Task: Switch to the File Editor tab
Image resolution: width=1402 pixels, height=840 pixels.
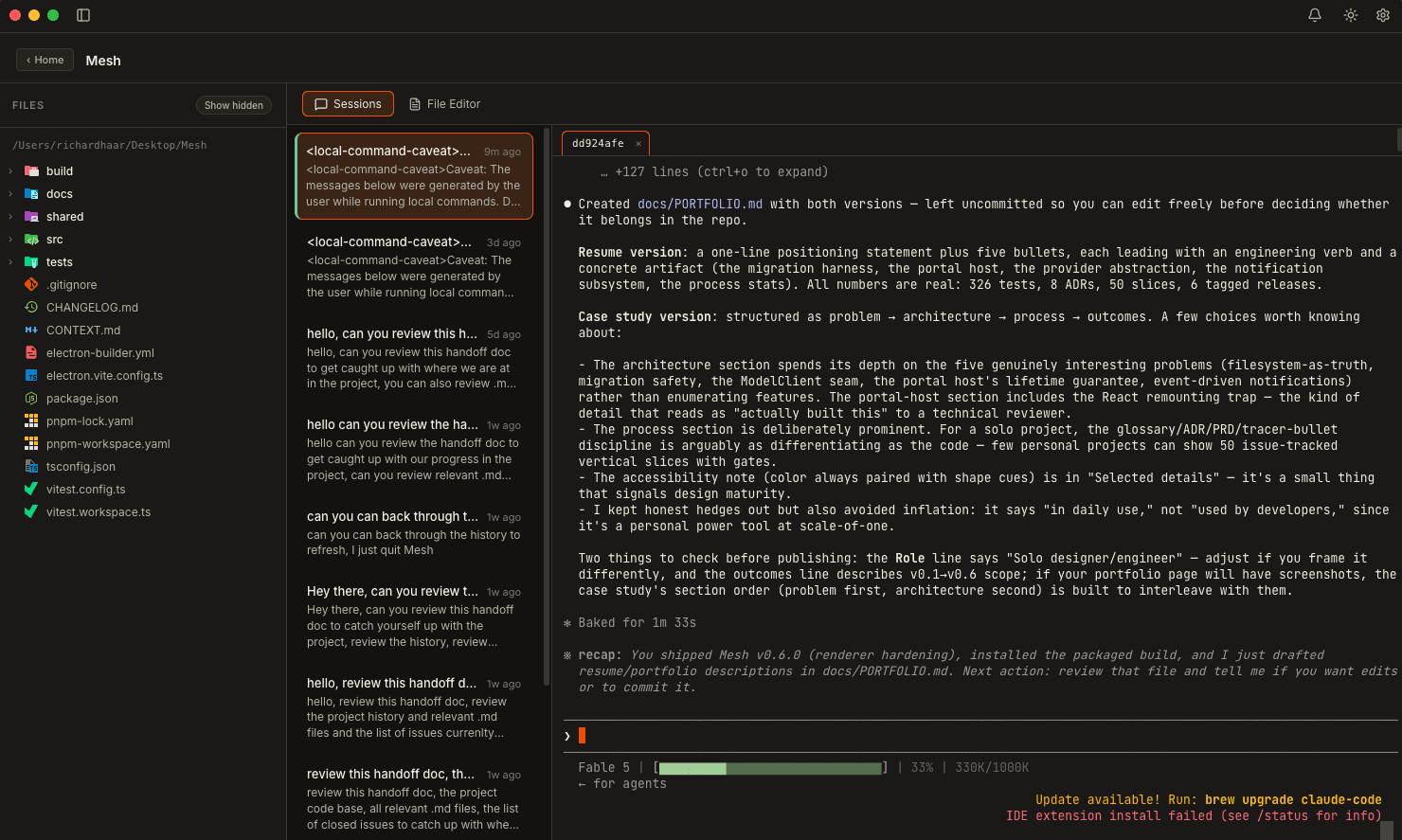Action: pos(444,104)
